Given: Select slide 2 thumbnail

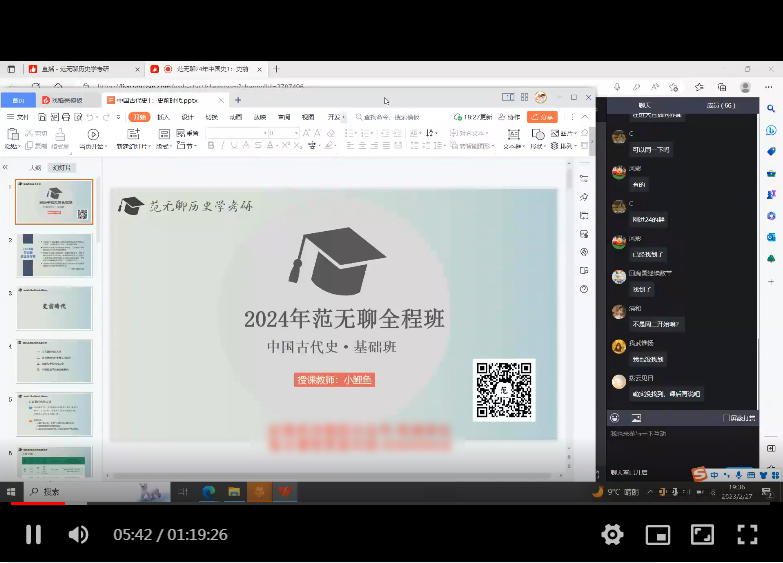Looking at the screenshot, I should [54, 255].
